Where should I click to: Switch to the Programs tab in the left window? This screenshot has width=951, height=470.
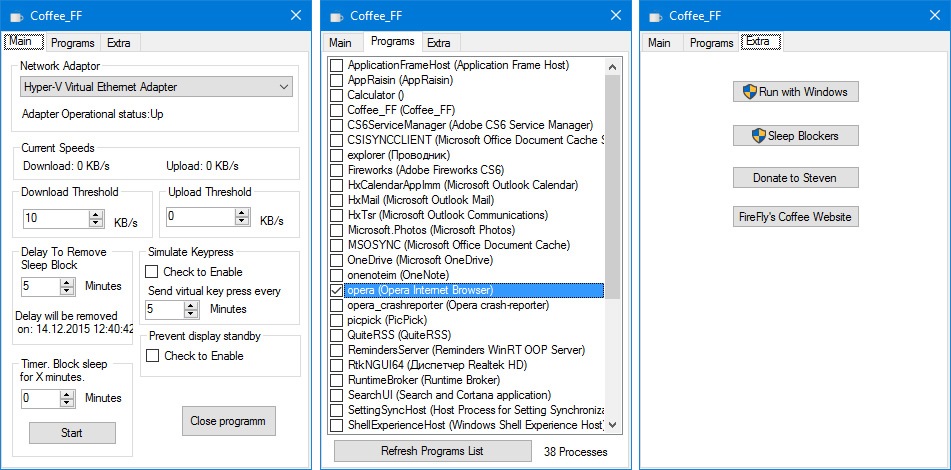pos(73,43)
